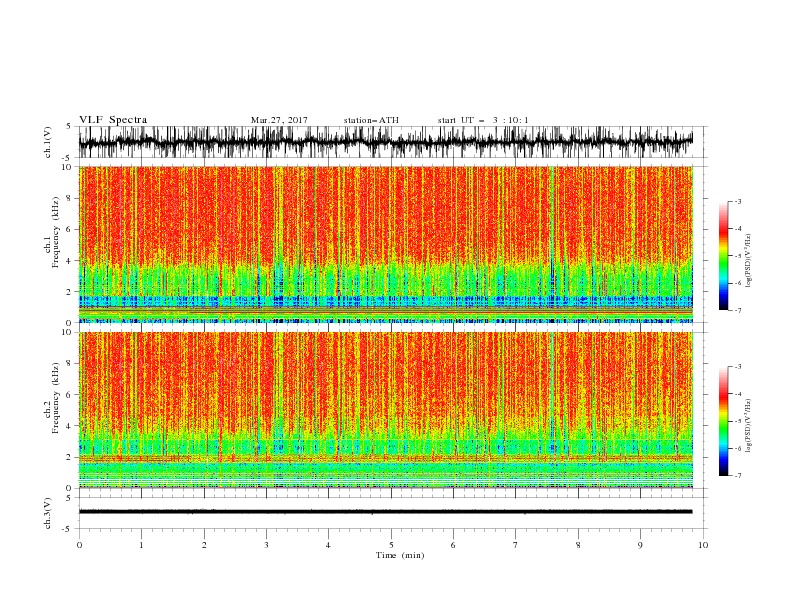Click the "ch.1(V)" waveform axis label
The image size is (792, 612).
tap(48, 142)
